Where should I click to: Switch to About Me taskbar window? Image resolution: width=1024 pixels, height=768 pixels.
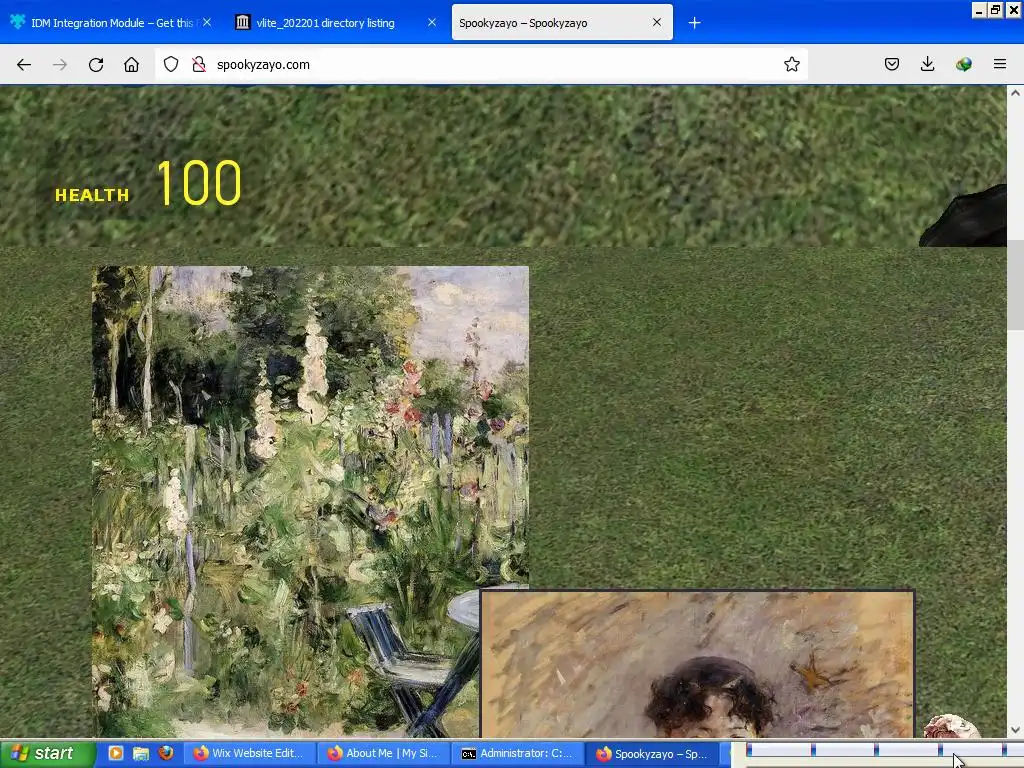383,754
